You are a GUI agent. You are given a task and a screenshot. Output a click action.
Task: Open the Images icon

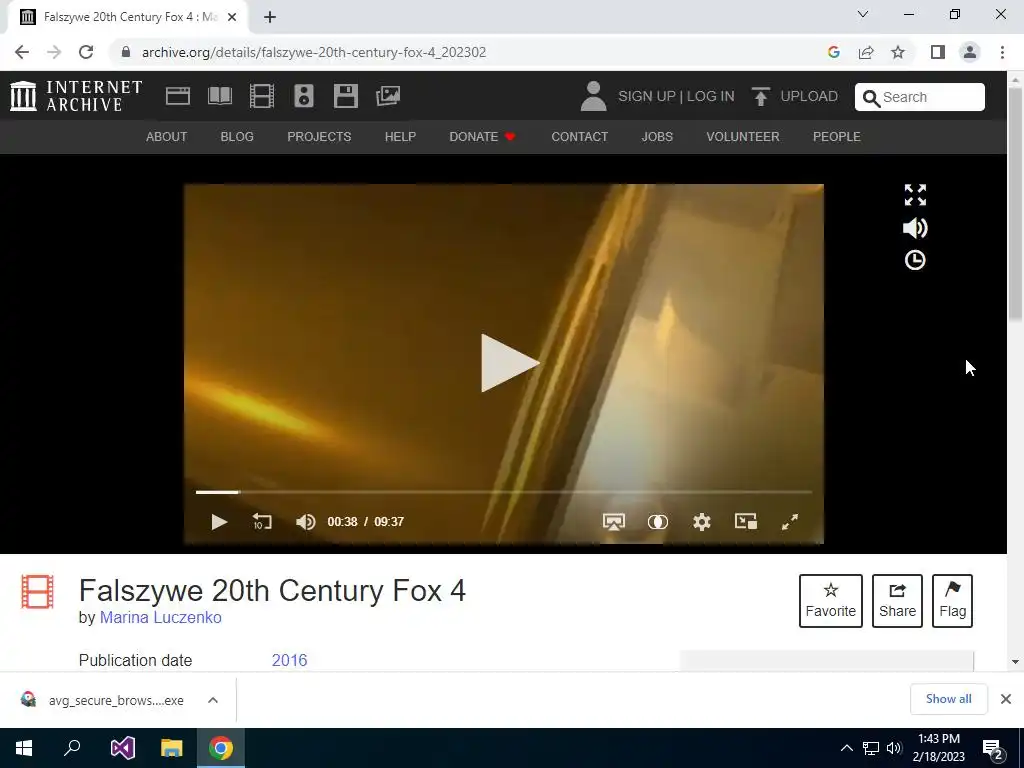388,96
